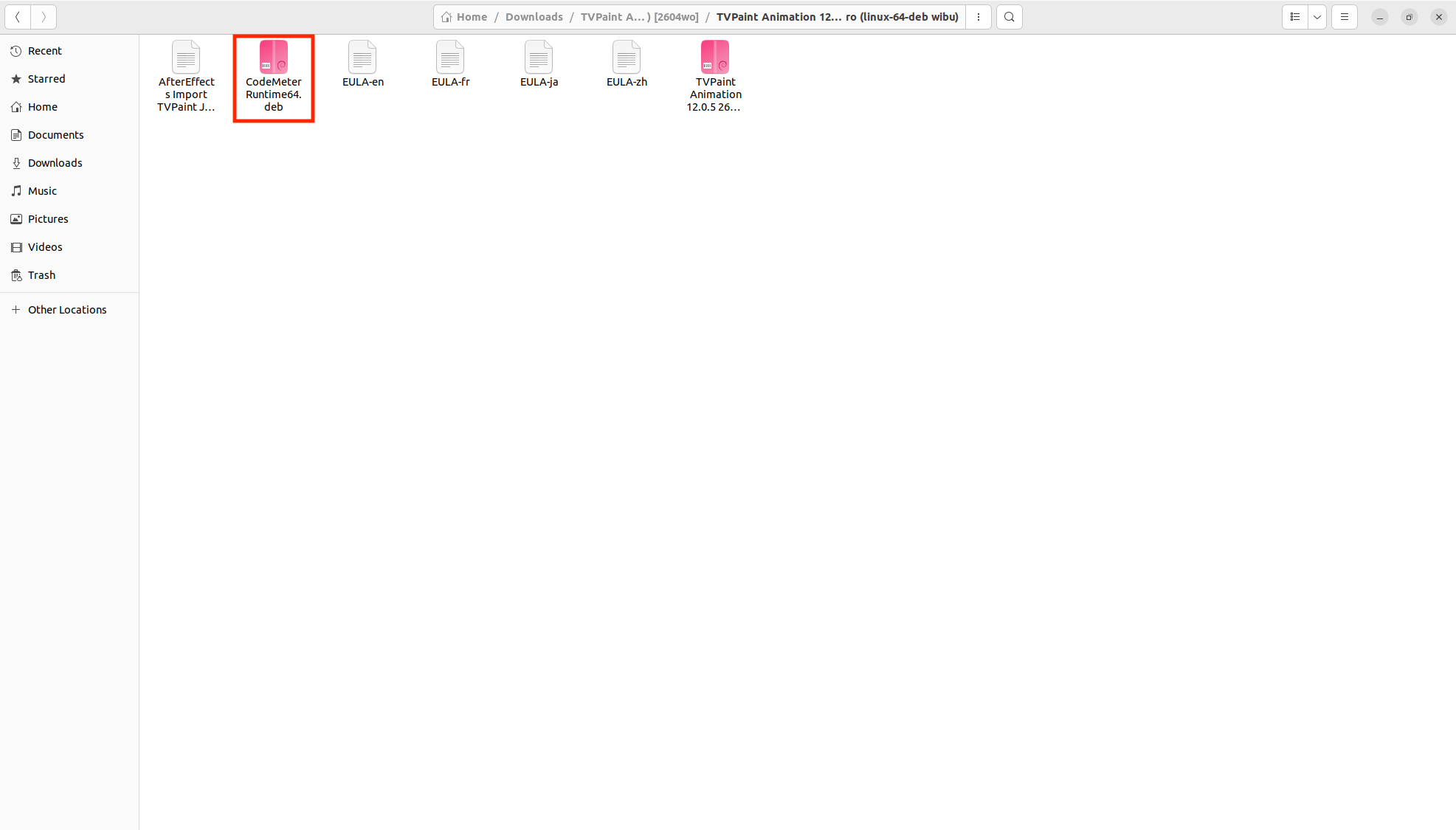
Task: Navigate to Downloads in the path bar
Action: (534, 17)
